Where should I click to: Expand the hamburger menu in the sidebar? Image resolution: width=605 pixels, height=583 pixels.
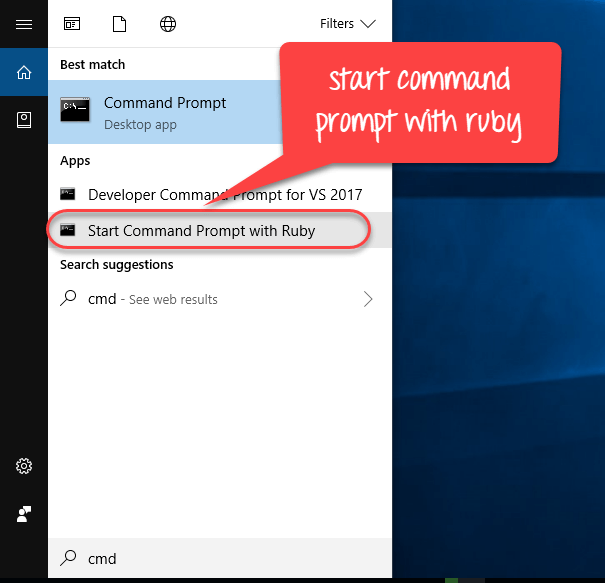tap(24, 24)
